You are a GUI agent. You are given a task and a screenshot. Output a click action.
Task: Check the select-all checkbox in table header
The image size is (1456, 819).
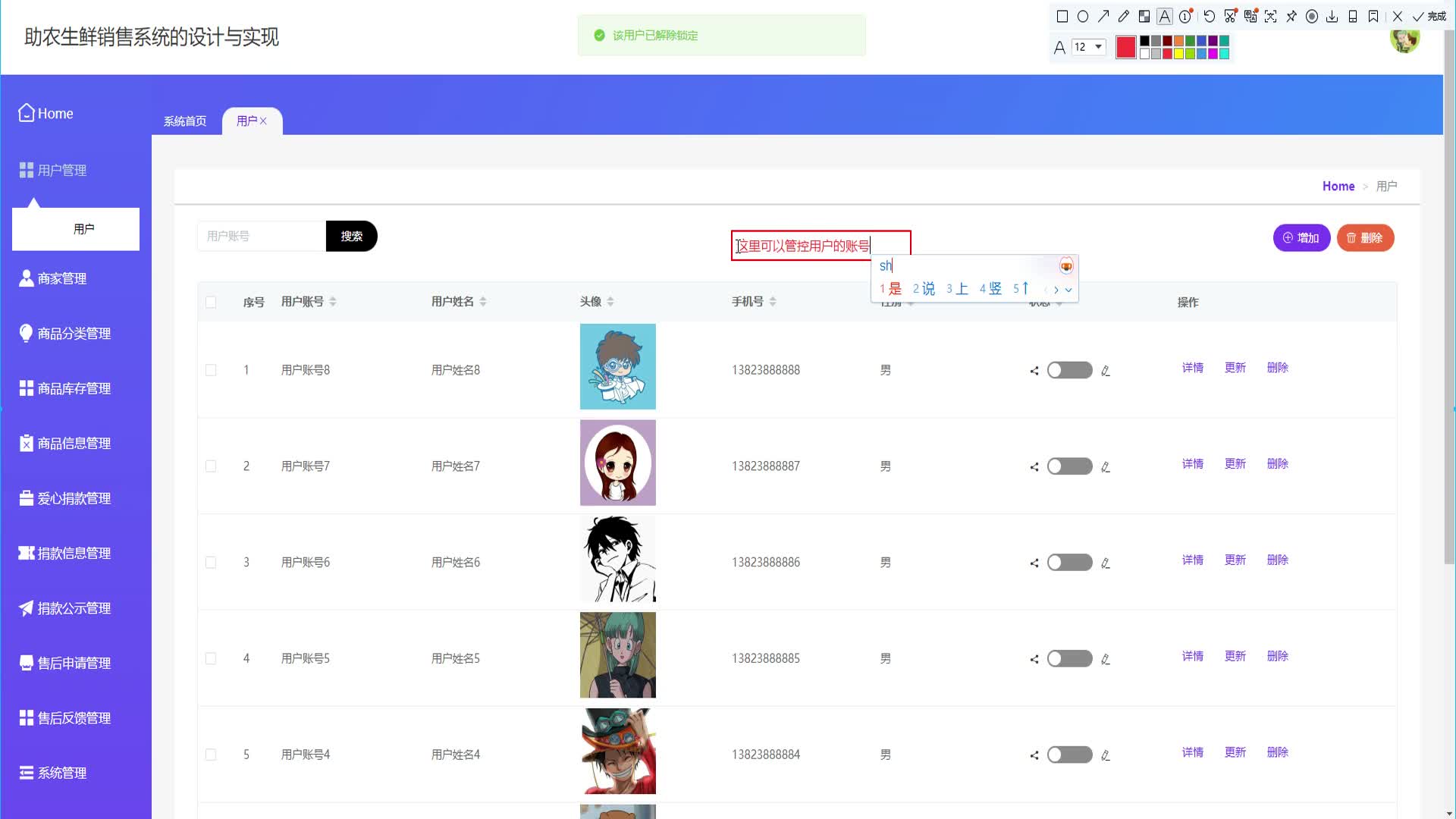tap(211, 301)
